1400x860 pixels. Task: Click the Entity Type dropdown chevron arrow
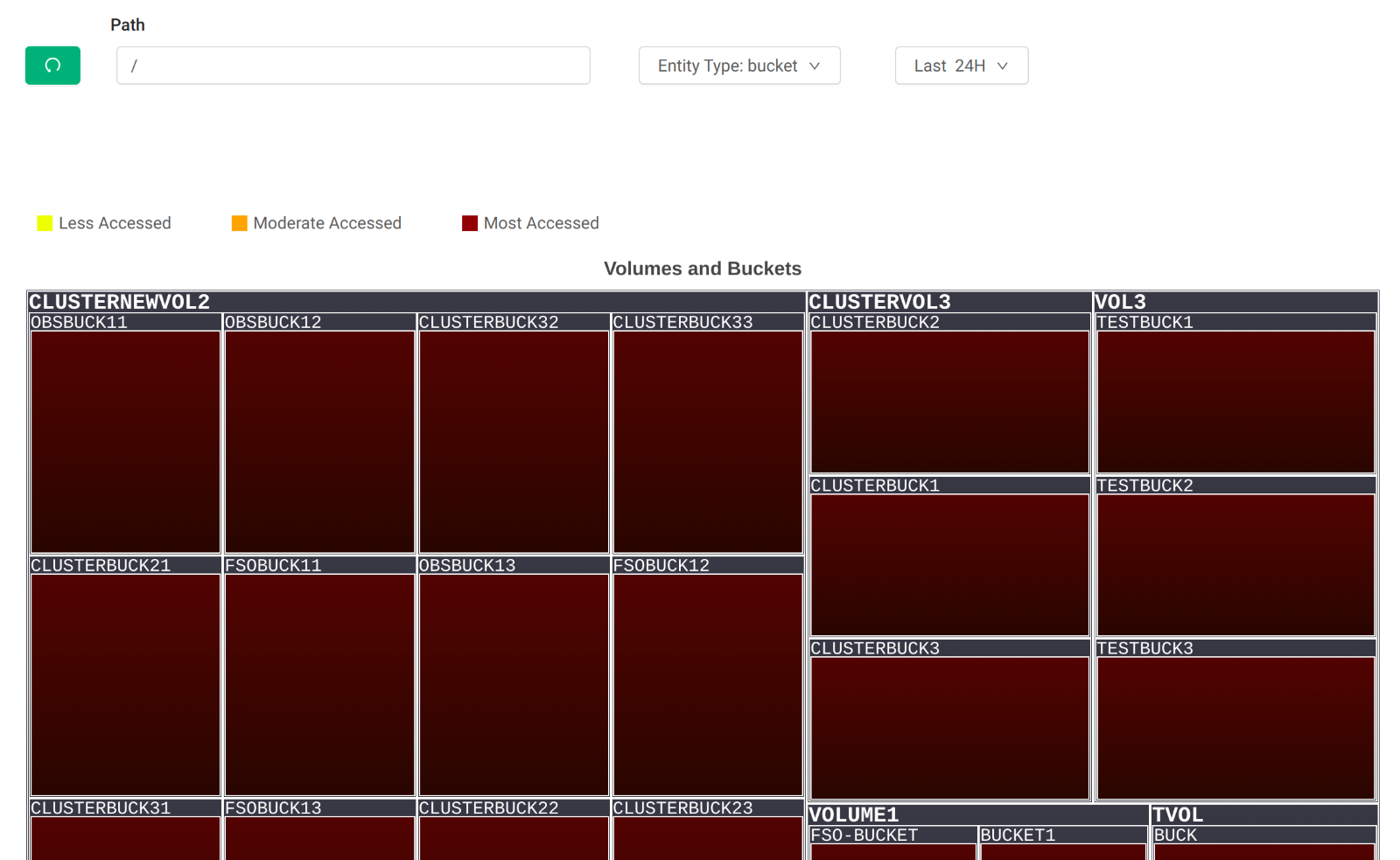coord(815,66)
